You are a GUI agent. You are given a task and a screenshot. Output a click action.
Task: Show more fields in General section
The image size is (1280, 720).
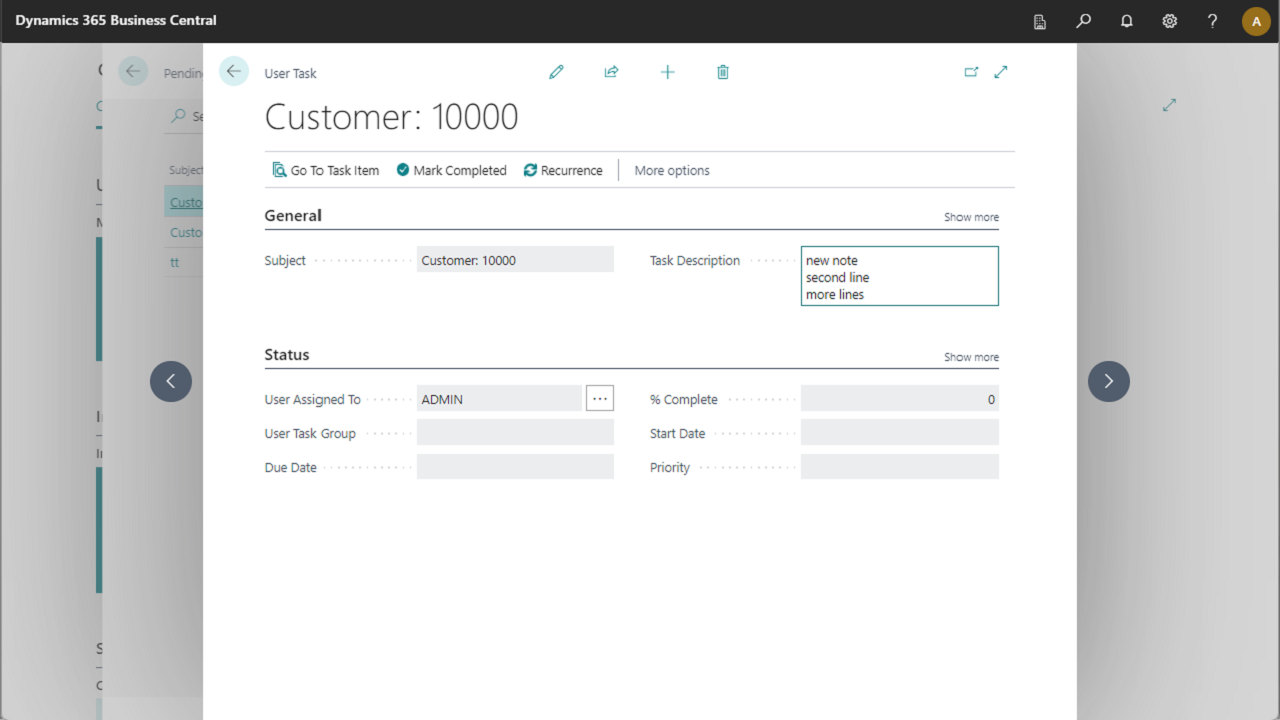pyautogui.click(x=970, y=217)
